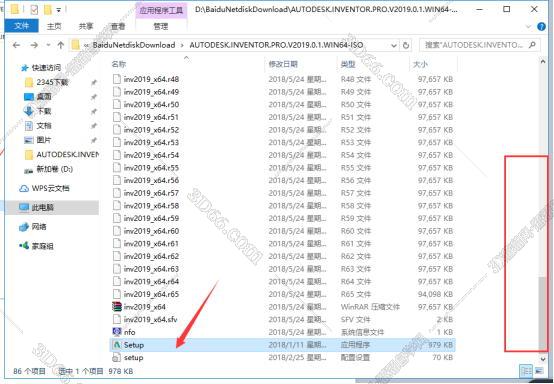Open the 文件 File menu

click(22, 26)
